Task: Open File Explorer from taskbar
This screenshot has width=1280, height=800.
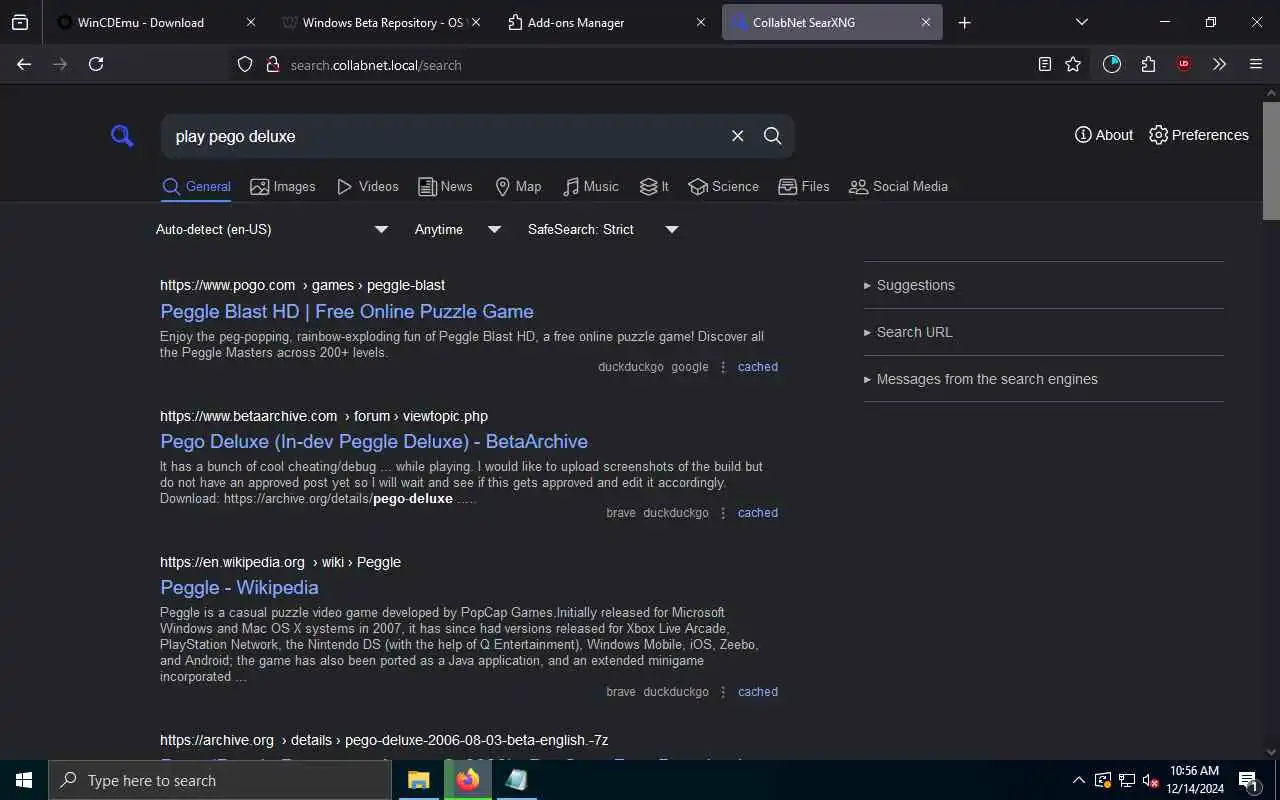Action: pos(419,780)
